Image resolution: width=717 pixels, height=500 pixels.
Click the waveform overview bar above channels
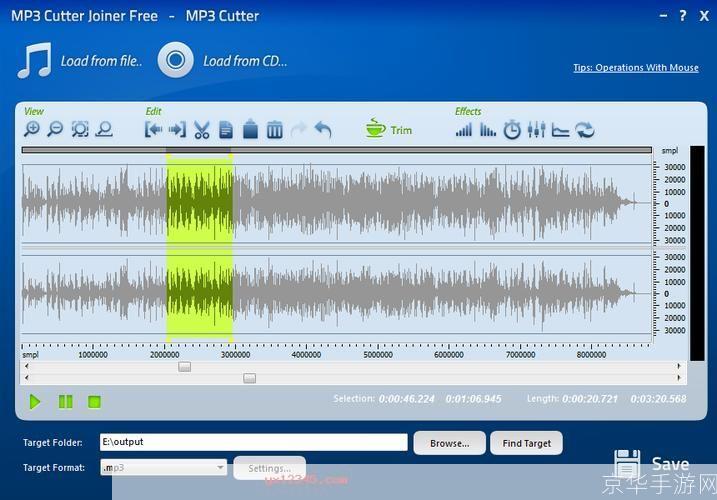(x=337, y=150)
